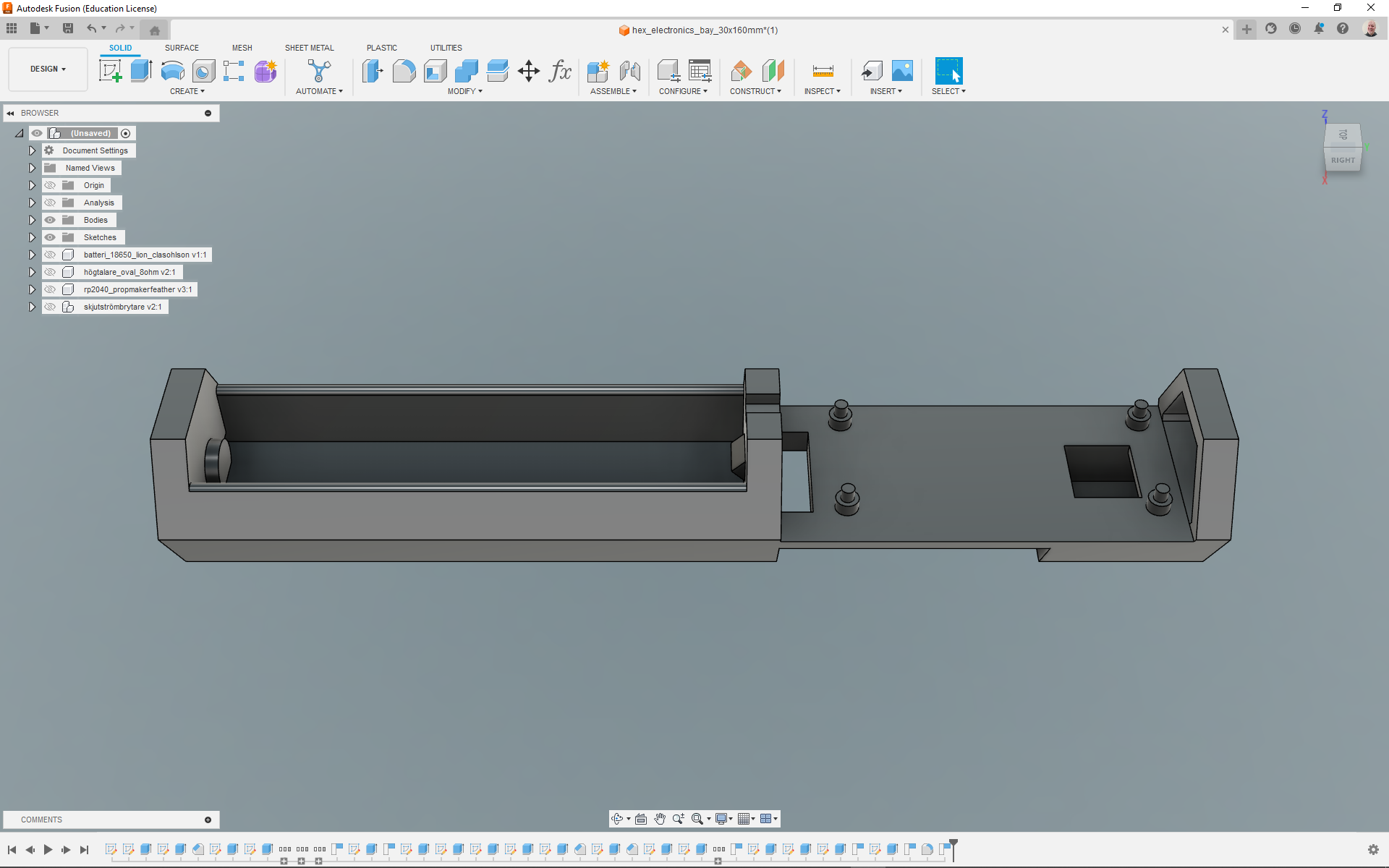The image size is (1389, 868).
Task: Open the DESIGN workspace dropdown
Action: click(x=48, y=69)
